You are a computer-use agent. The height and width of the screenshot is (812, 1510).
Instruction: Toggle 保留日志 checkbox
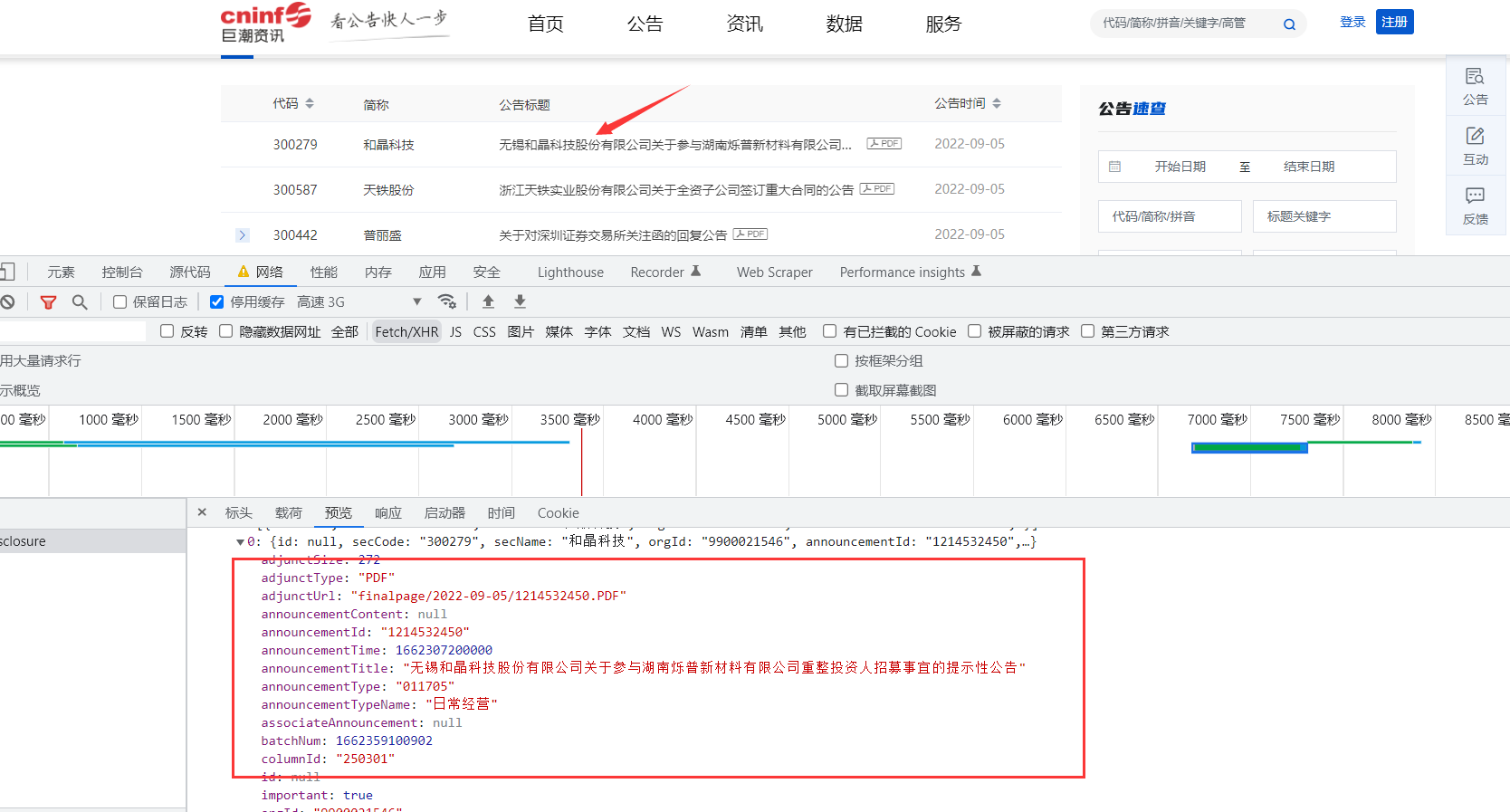tap(119, 302)
